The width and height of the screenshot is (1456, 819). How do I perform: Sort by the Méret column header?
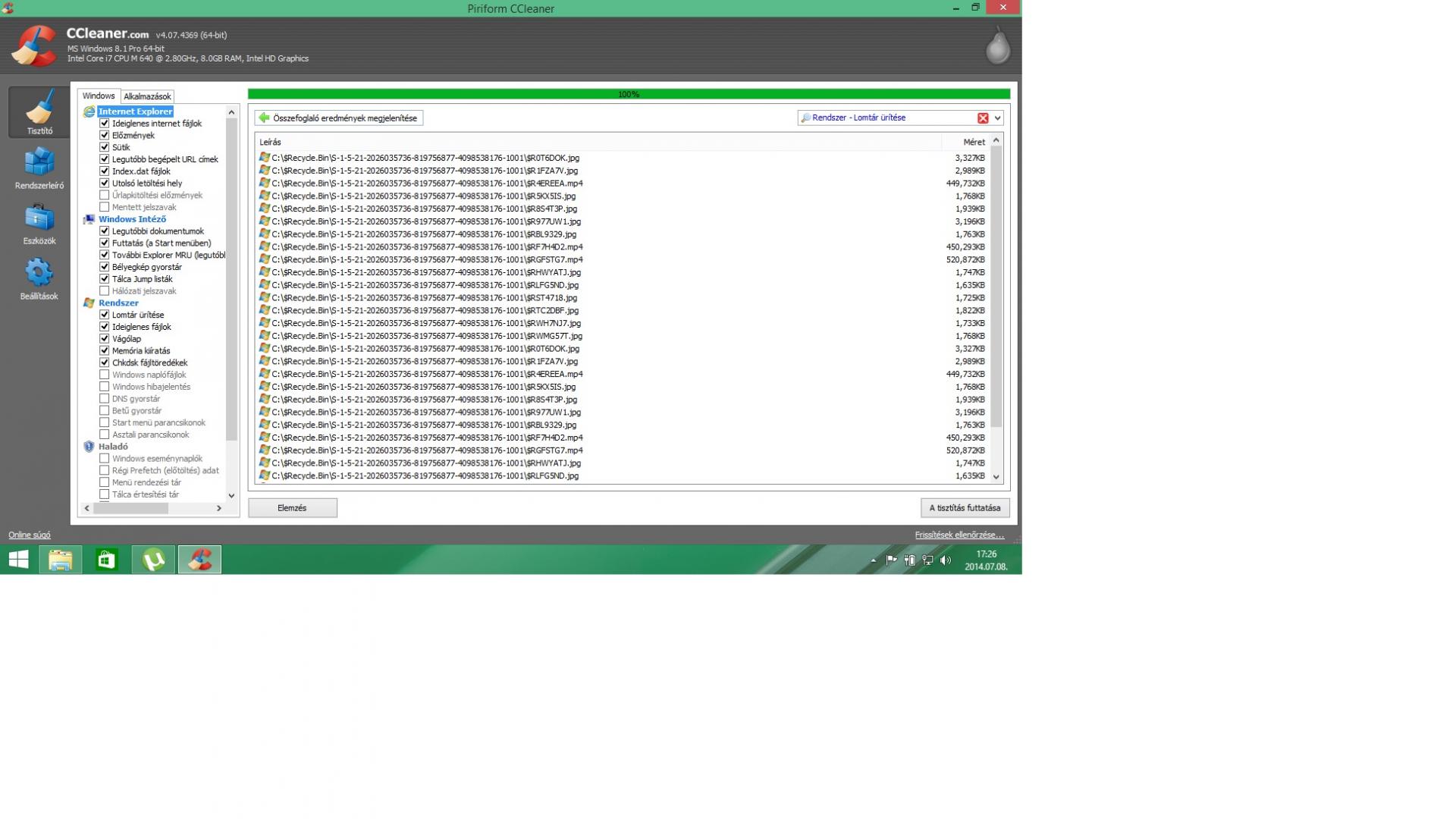(x=965, y=142)
